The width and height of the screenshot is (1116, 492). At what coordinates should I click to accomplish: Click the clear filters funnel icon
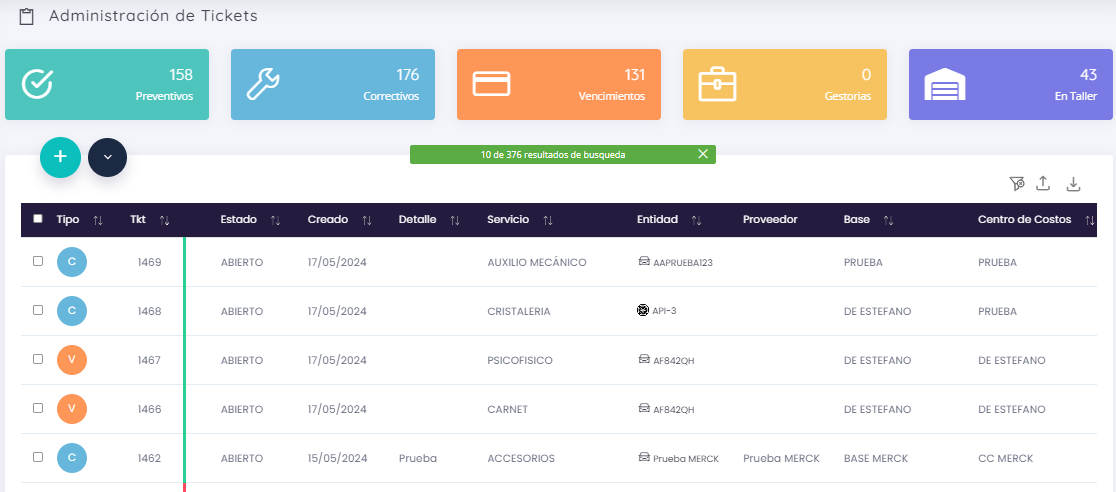coord(1017,183)
